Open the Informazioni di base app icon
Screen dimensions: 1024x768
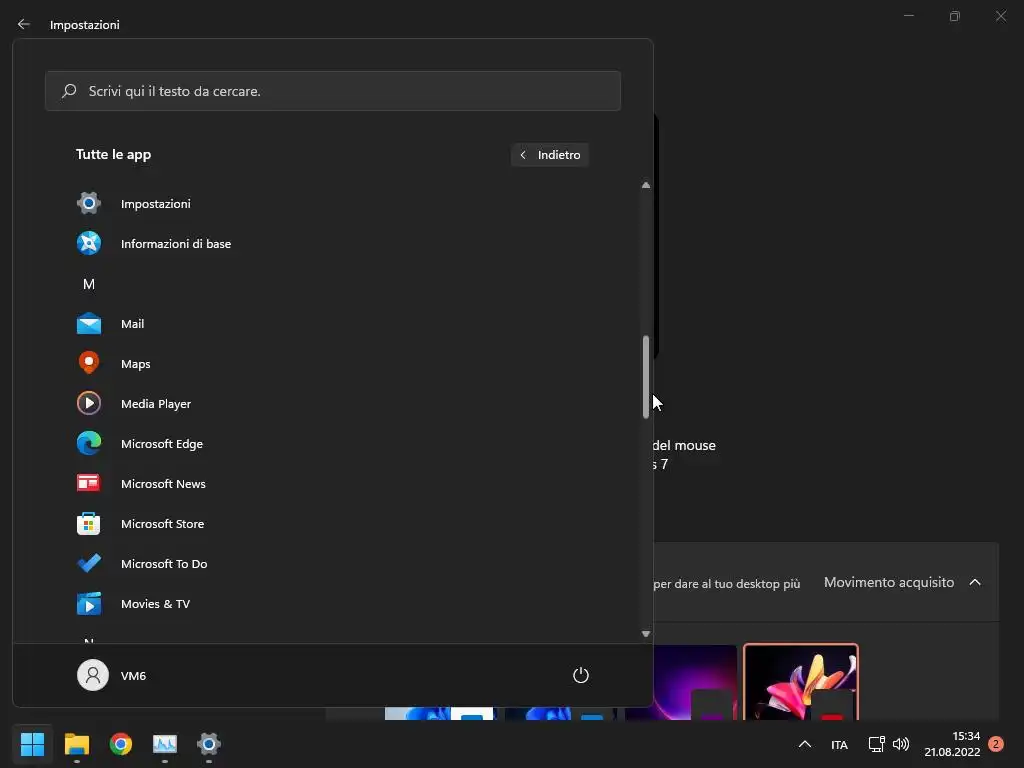(x=89, y=243)
